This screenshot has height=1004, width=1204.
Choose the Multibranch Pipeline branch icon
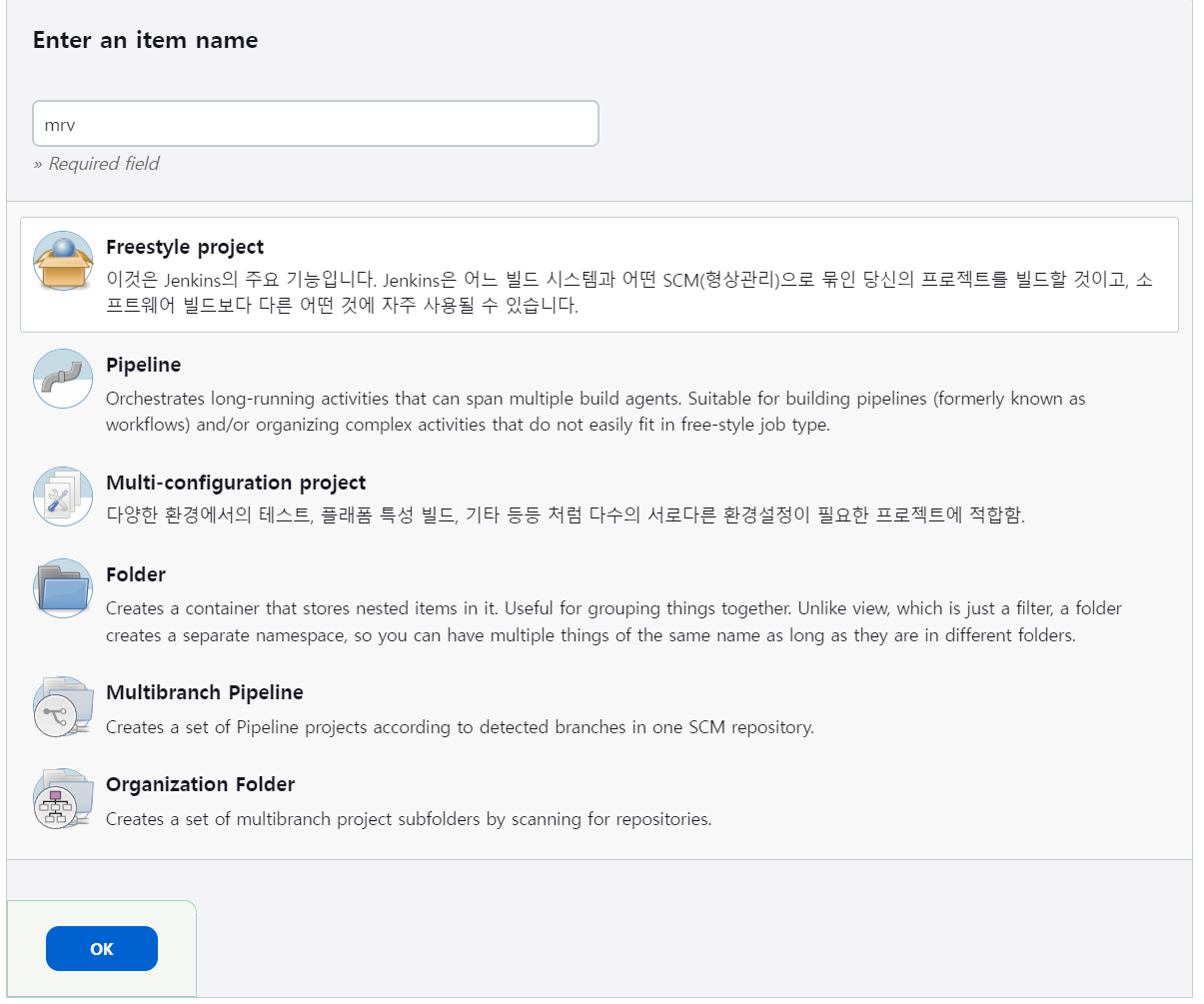[63, 706]
